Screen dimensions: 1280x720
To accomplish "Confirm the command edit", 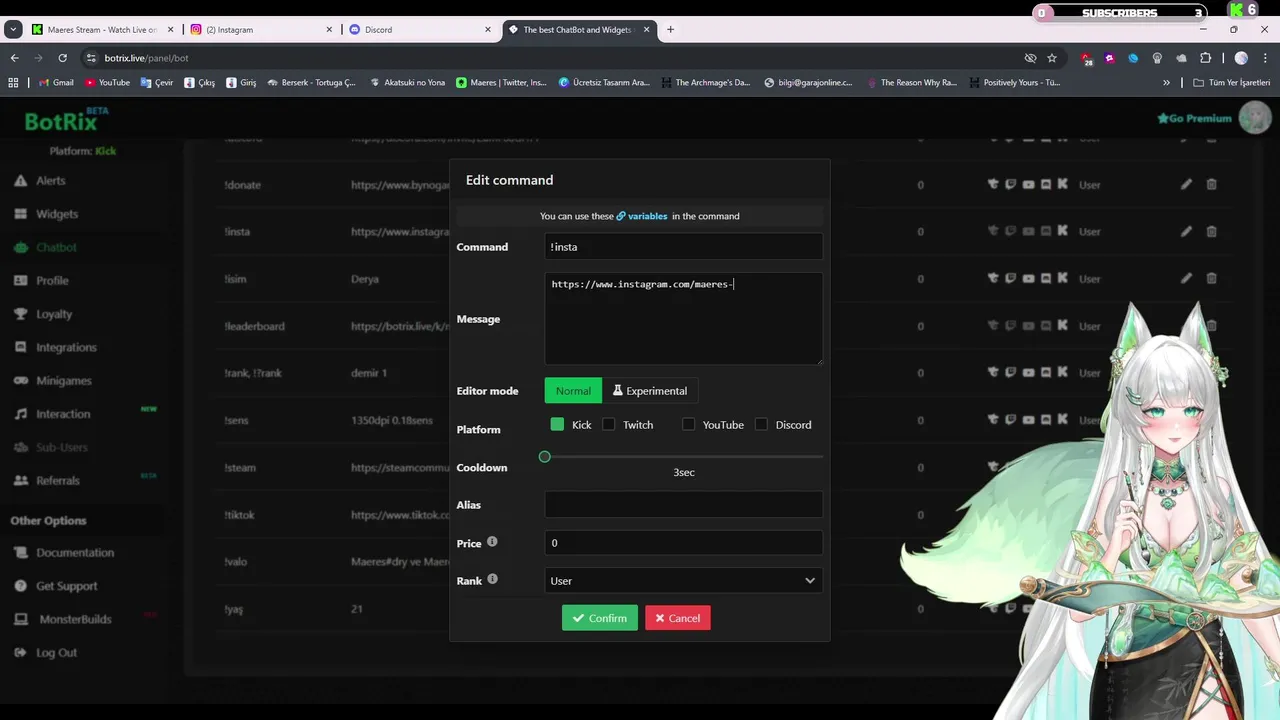I will (600, 618).
